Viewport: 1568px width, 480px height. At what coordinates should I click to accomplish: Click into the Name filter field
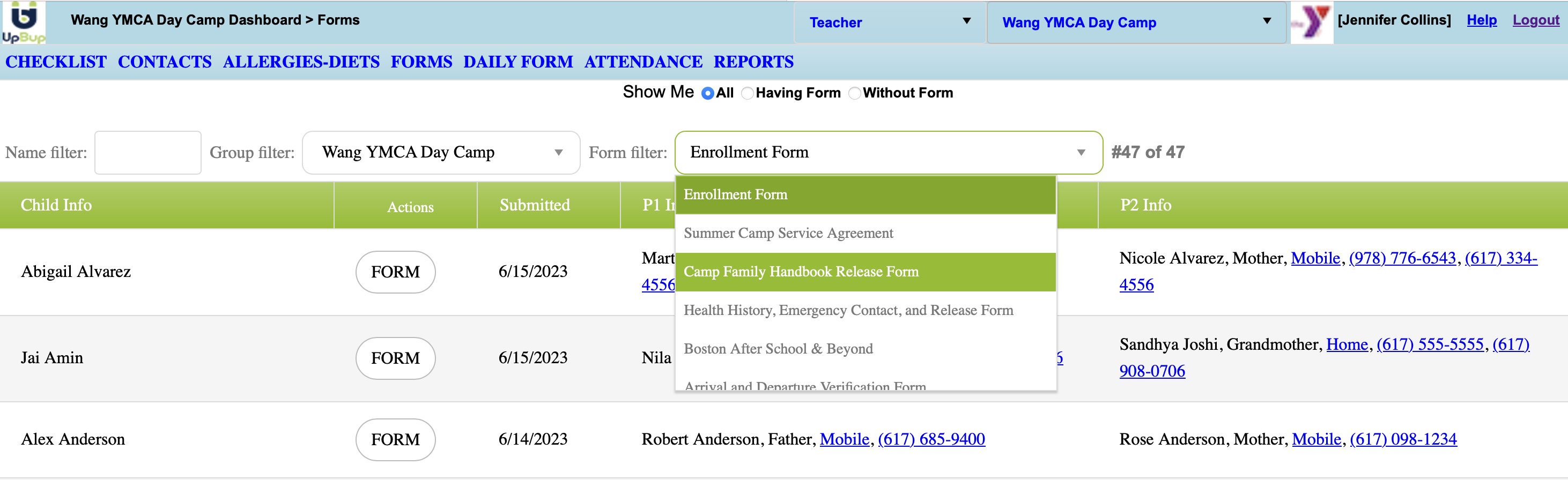point(148,153)
